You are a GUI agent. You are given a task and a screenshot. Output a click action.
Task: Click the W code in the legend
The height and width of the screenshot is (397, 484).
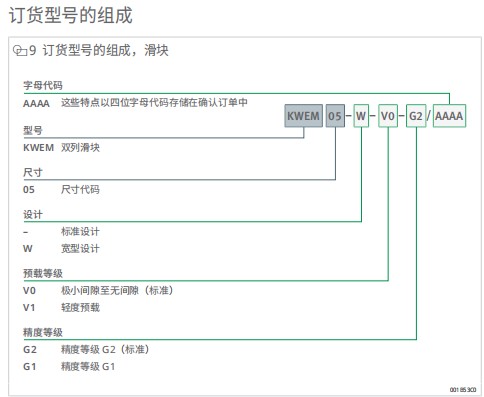pyautogui.click(x=28, y=249)
